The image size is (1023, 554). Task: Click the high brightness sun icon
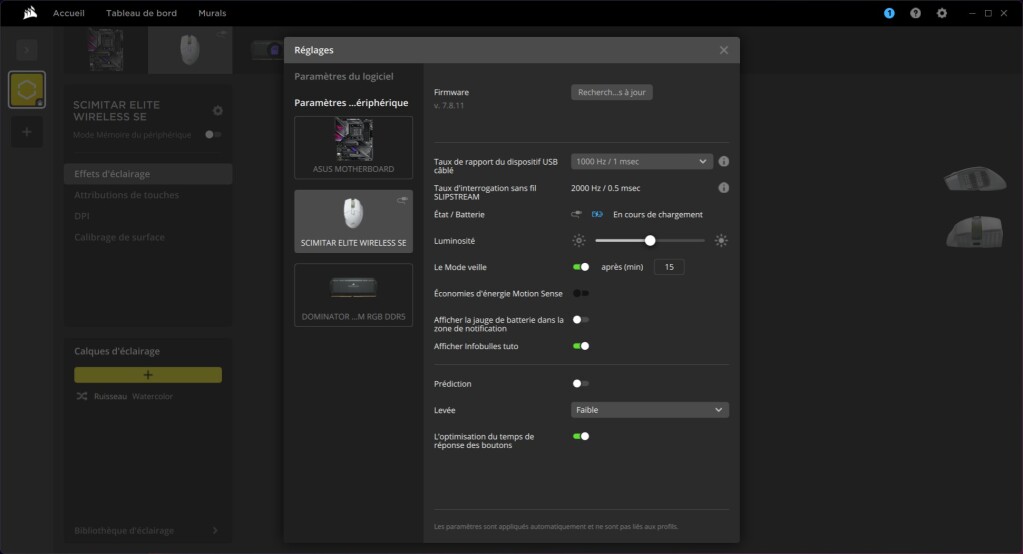[721, 241]
